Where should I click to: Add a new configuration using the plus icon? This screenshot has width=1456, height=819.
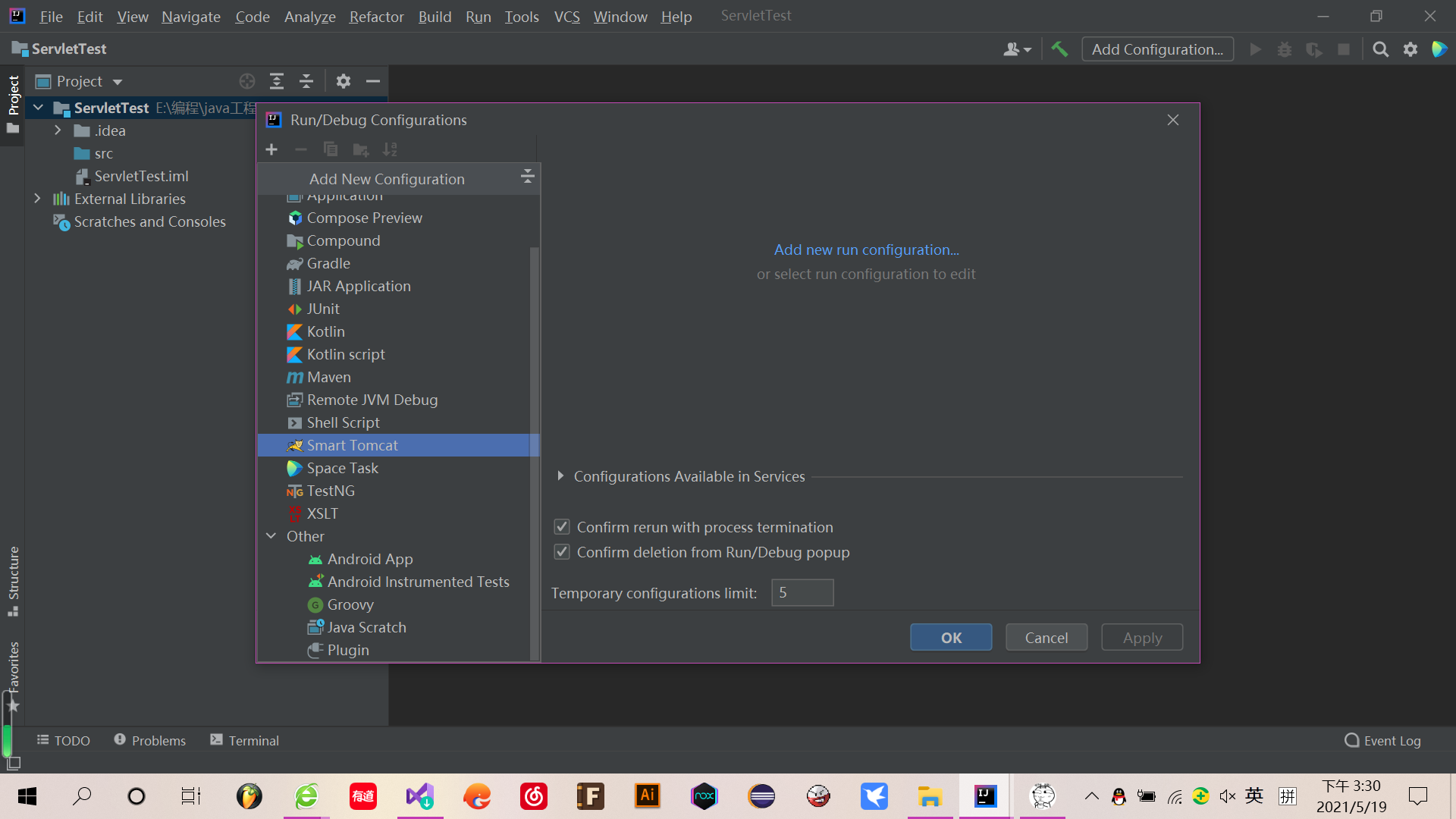click(x=271, y=149)
